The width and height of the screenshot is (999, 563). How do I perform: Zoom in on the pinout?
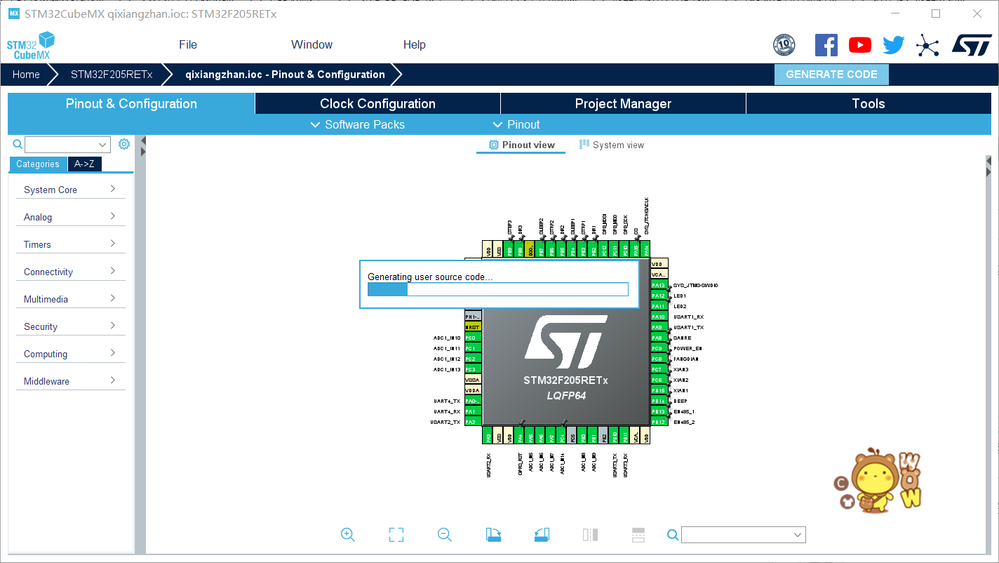(x=348, y=535)
